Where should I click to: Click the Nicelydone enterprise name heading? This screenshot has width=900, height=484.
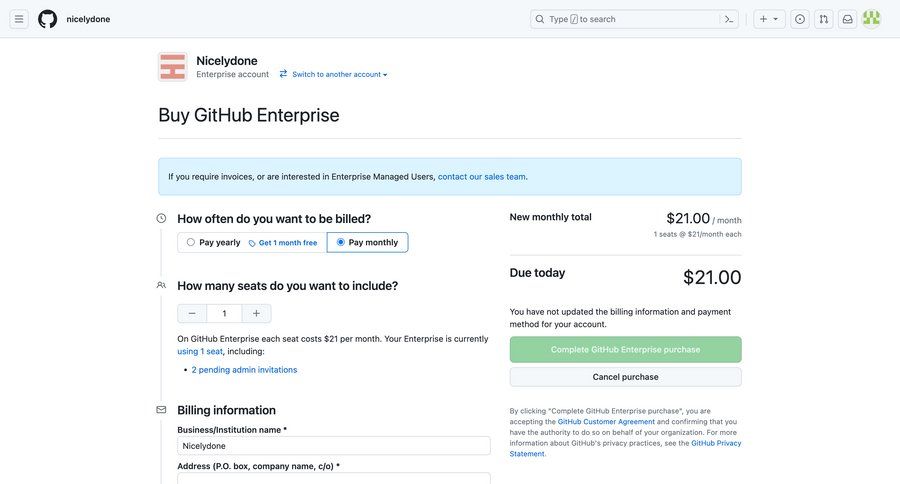pyautogui.click(x=227, y=61)
